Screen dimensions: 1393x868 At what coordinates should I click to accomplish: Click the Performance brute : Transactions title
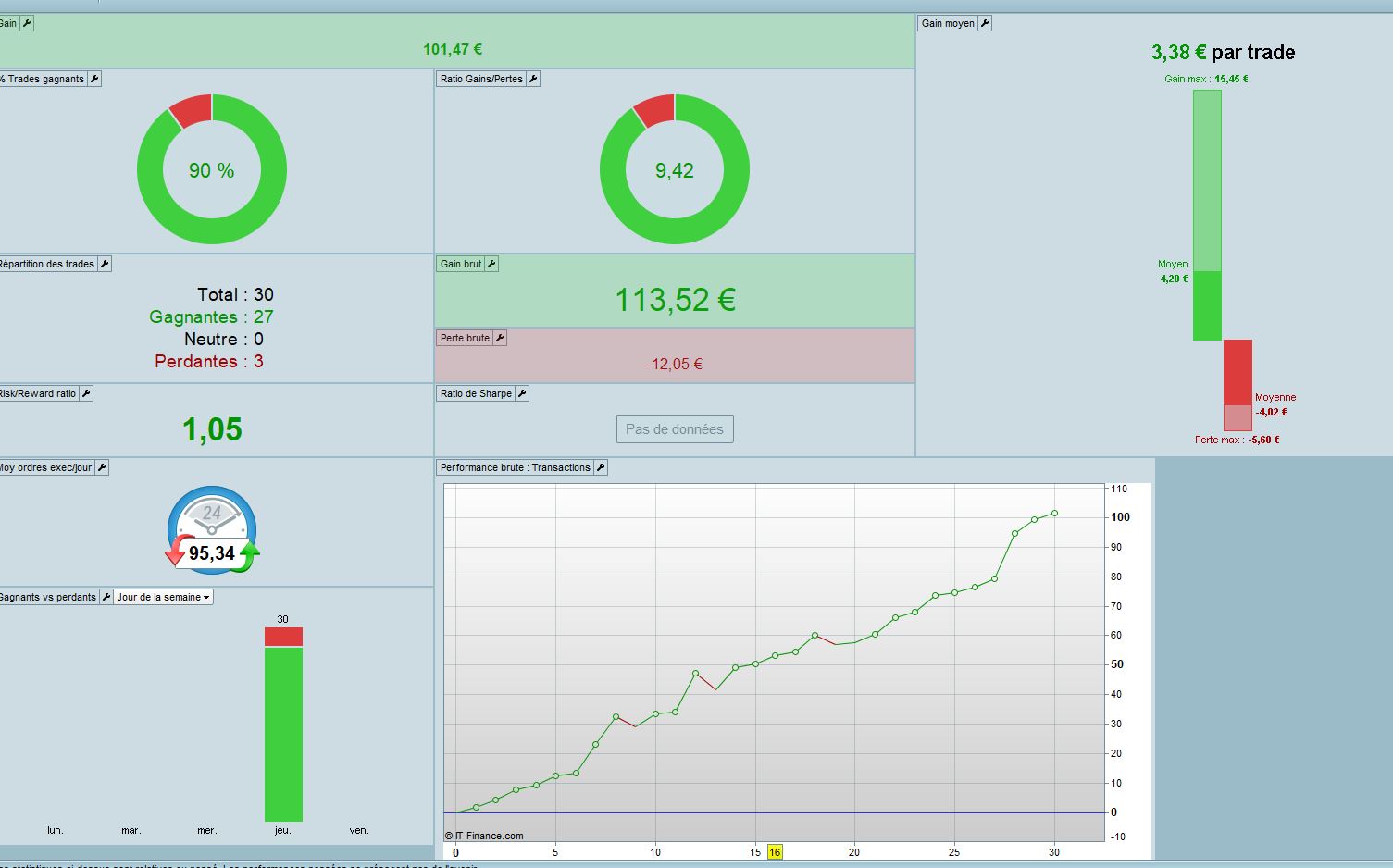tap(516, 467)
